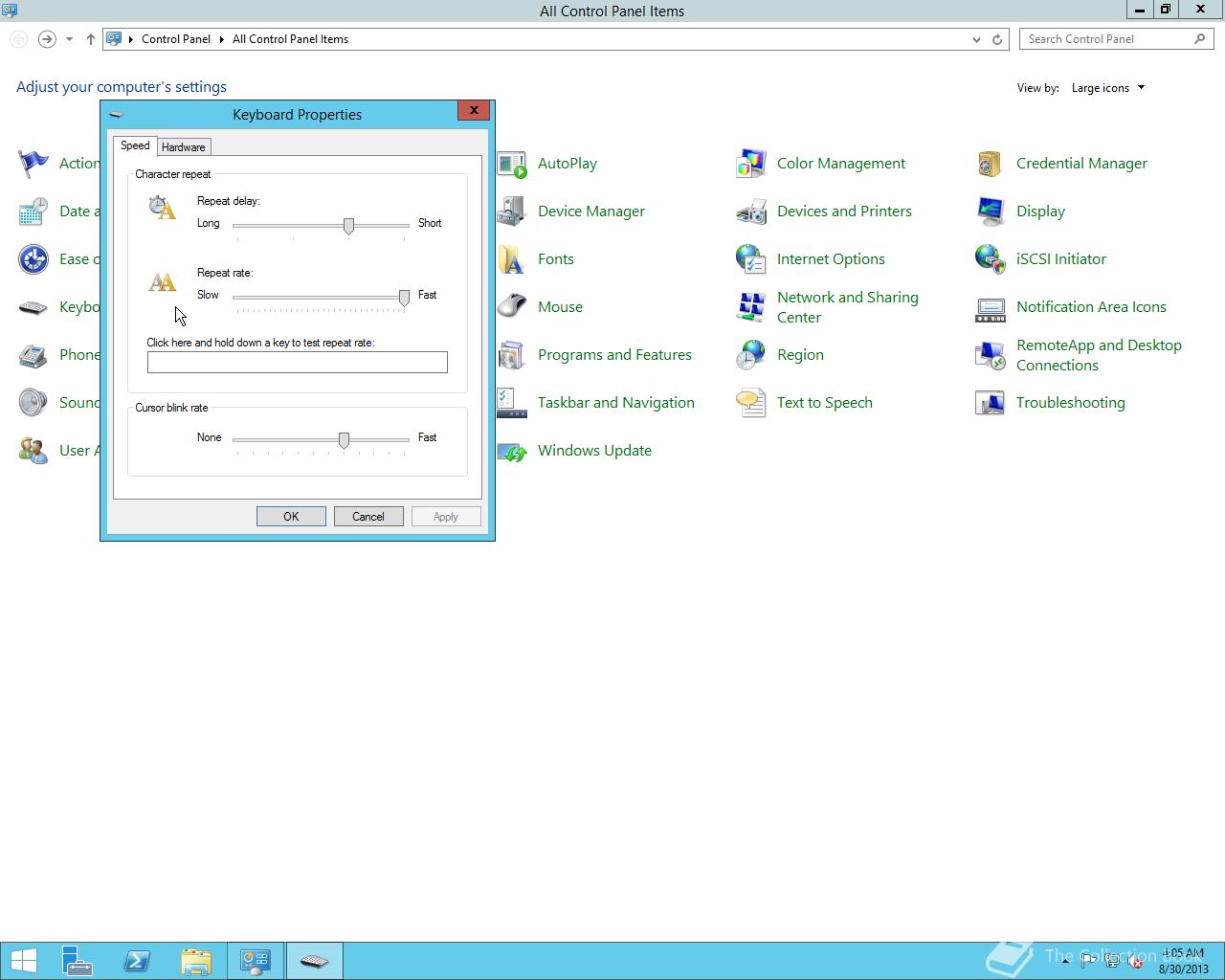Open the User Accounts icon
Screen dimensions: 1225x980
point(33,451)
